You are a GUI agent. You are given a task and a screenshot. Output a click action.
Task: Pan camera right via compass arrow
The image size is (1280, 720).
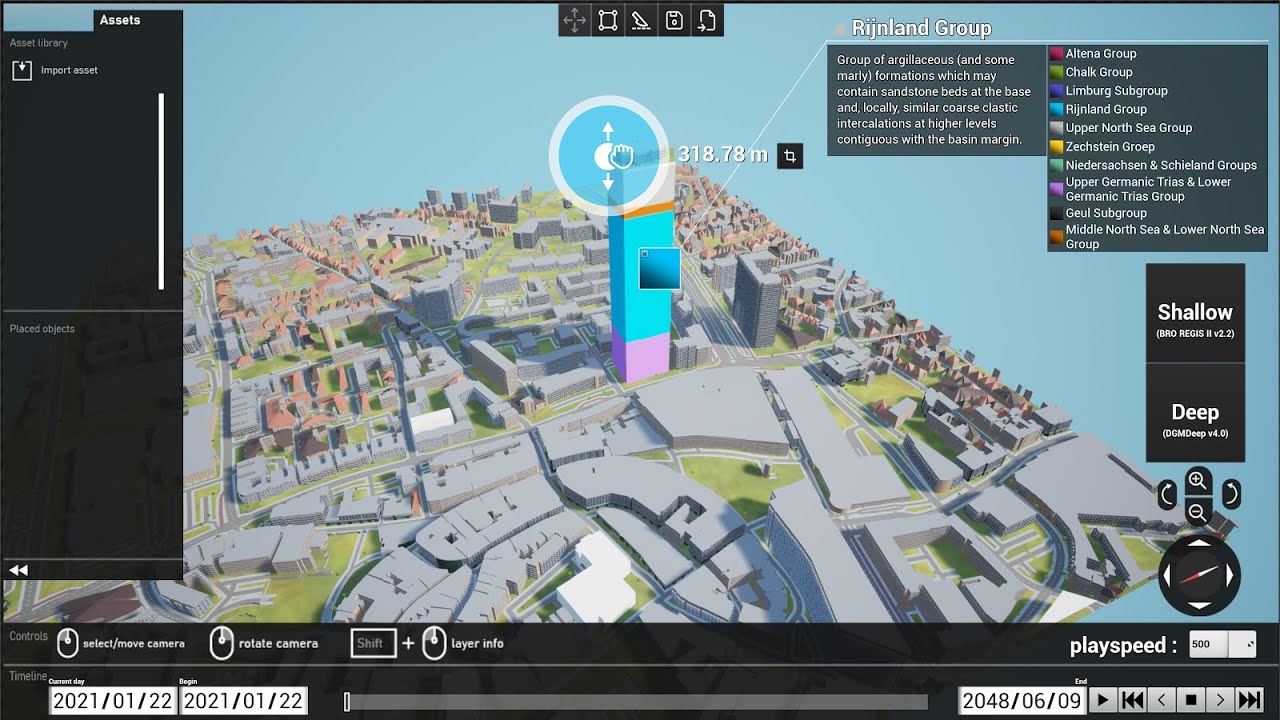(1231, 575)
